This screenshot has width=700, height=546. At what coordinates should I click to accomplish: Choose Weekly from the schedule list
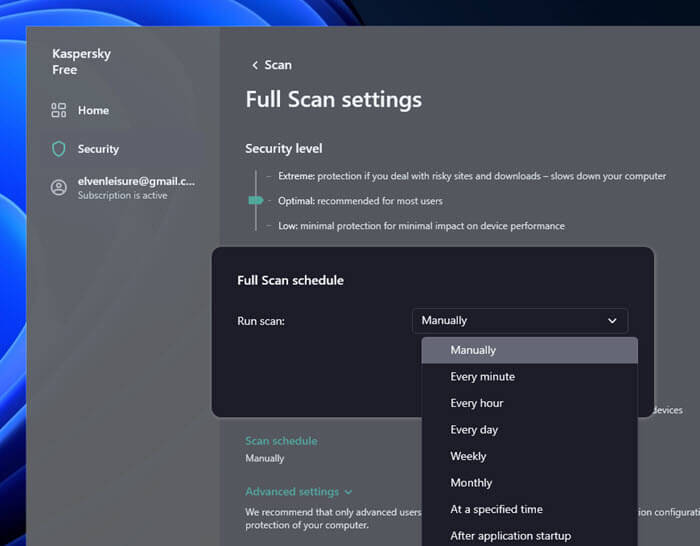click(529, 456)
